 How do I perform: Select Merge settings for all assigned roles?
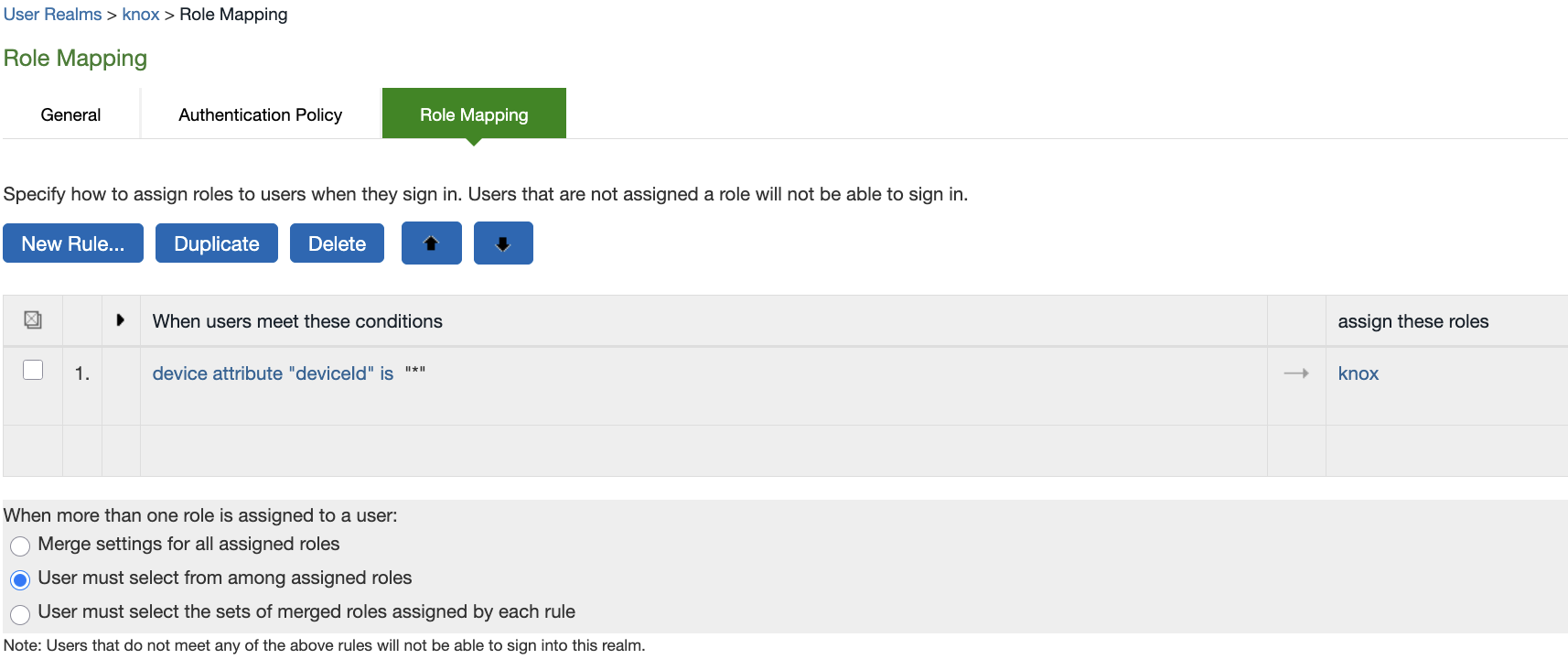point(20,546)
